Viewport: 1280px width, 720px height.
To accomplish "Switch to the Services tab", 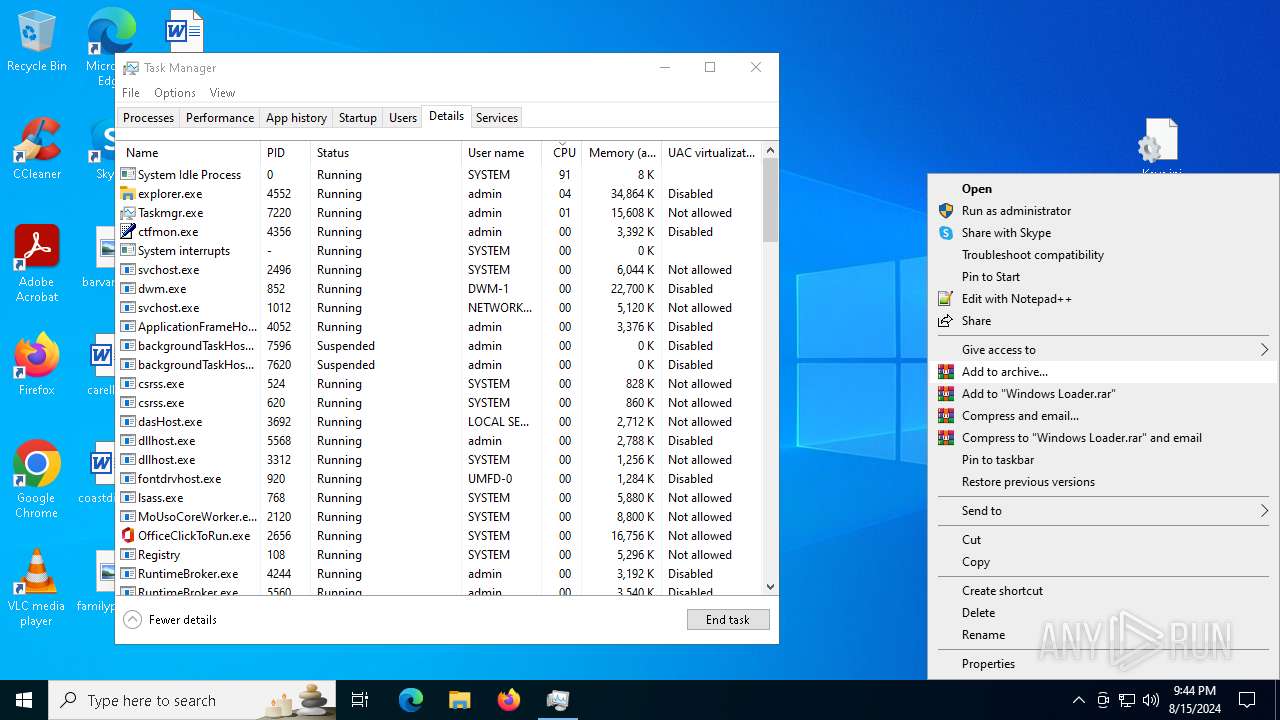I will tap(497, 118).
